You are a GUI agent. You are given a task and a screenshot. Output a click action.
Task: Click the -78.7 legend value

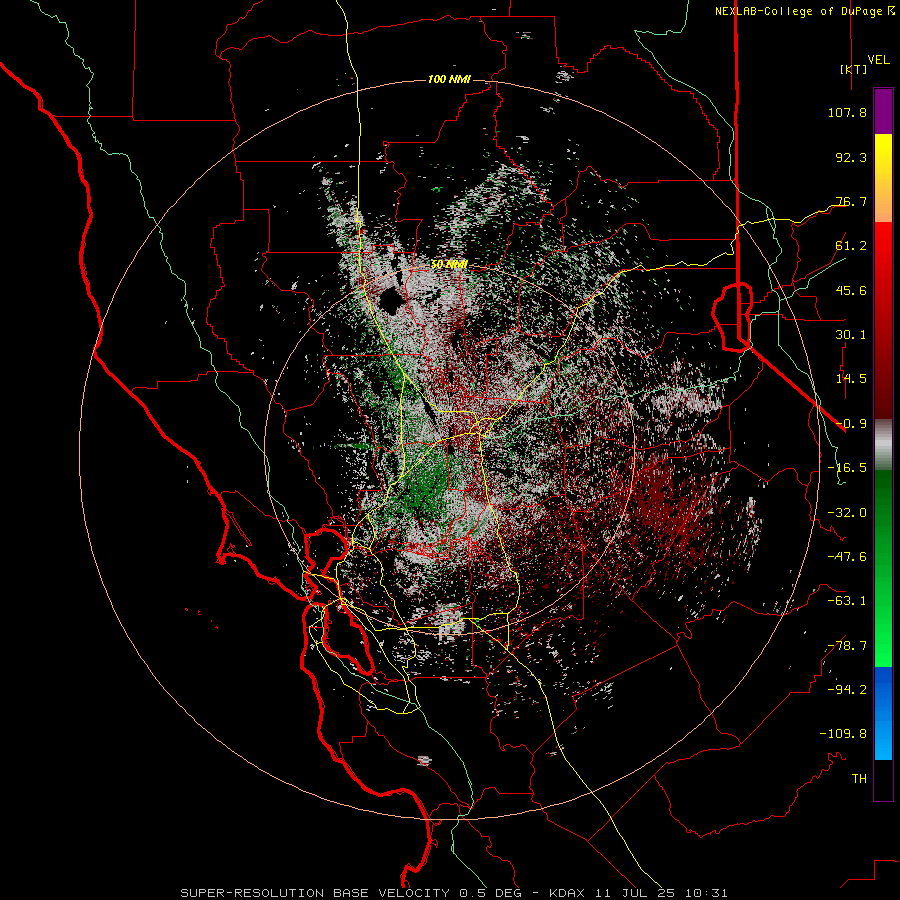847,646
